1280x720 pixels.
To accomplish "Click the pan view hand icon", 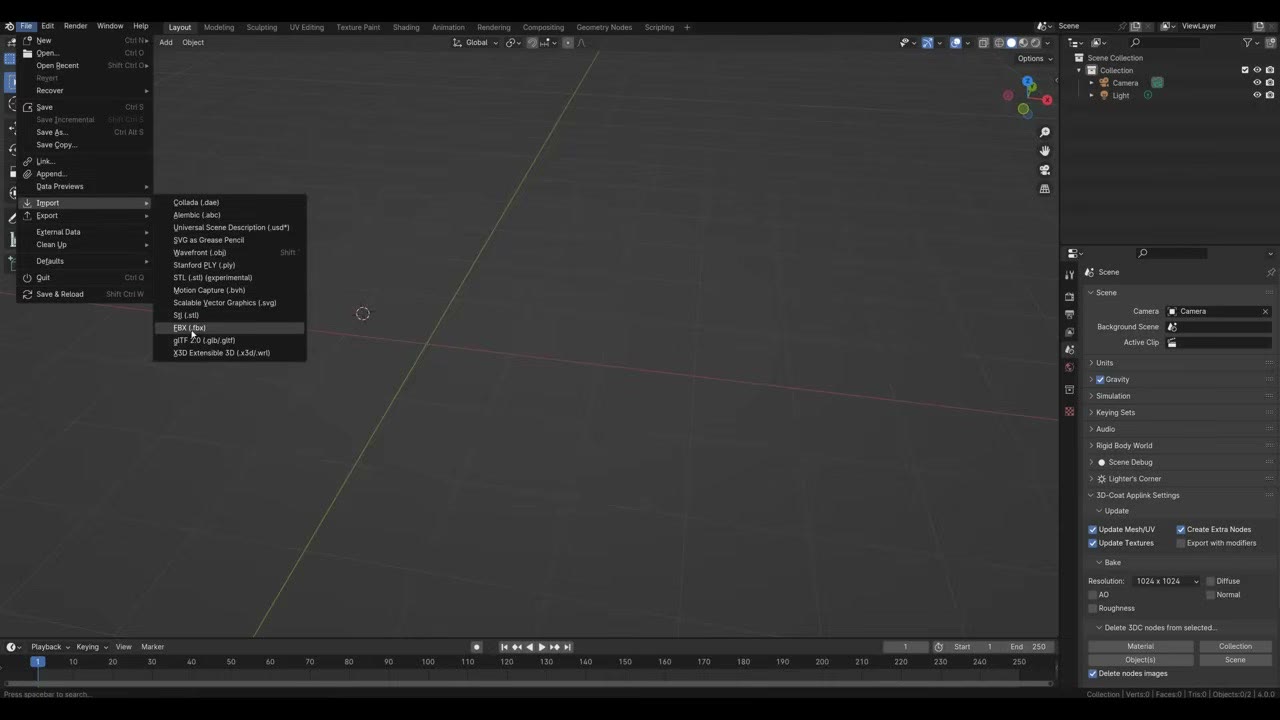I will click(1045, 151).
